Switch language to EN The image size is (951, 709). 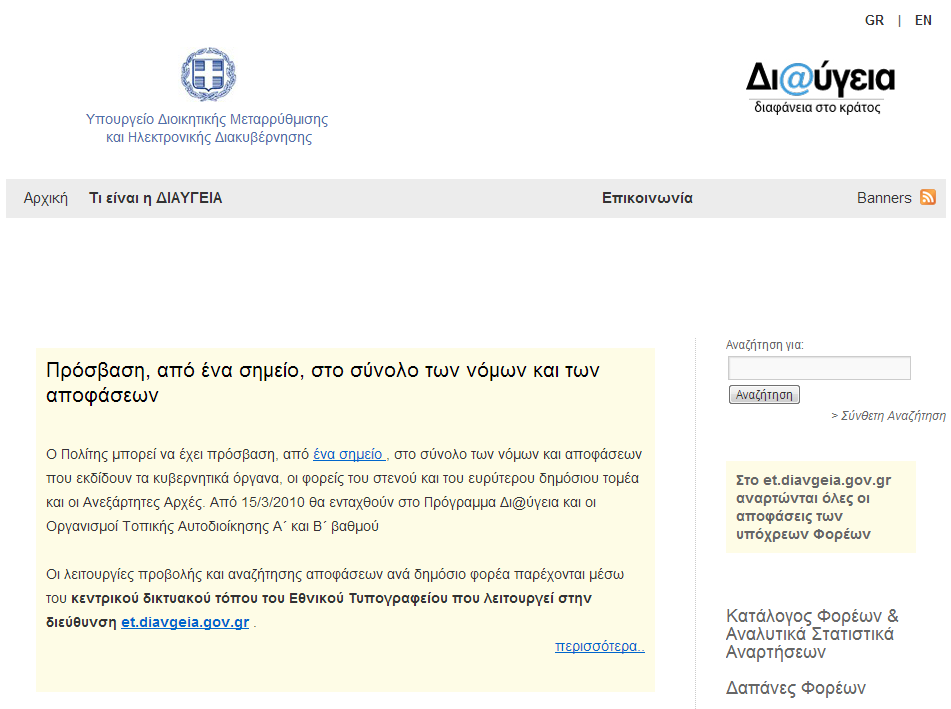coord(923,20)
